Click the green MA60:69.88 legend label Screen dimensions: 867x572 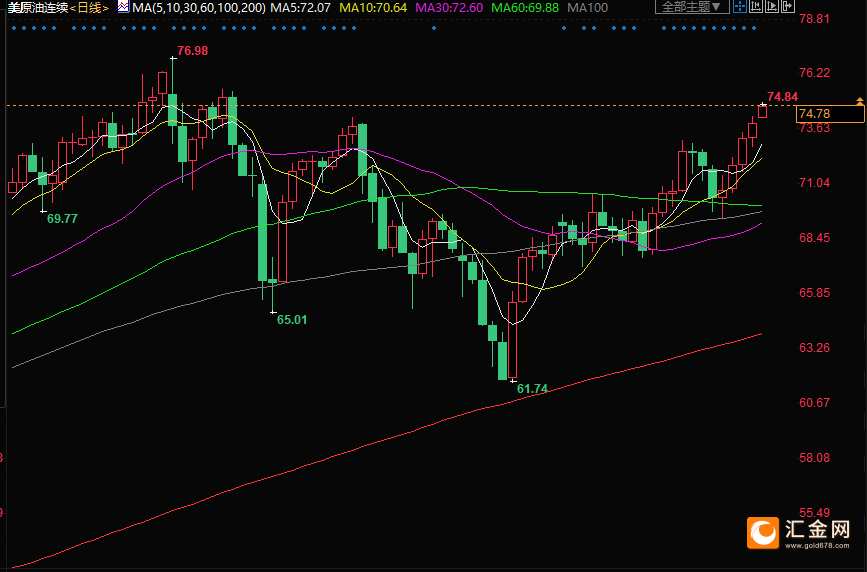[x=525, y=7]
